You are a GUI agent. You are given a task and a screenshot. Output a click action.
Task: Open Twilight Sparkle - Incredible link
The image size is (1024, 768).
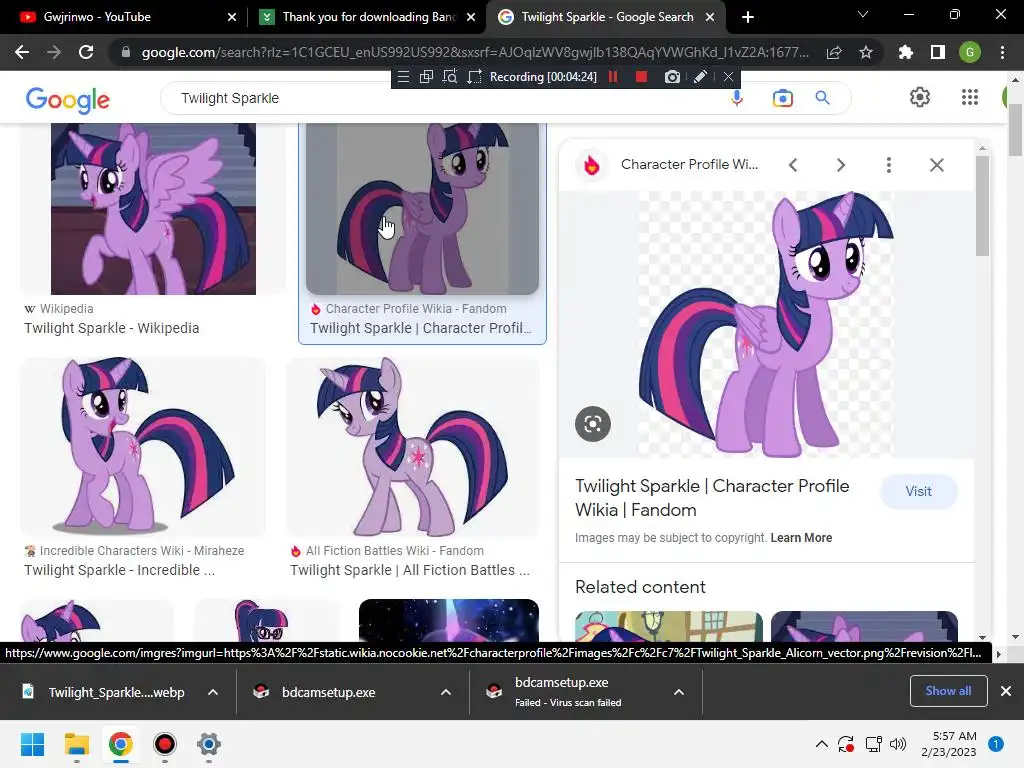click(120, 570)
